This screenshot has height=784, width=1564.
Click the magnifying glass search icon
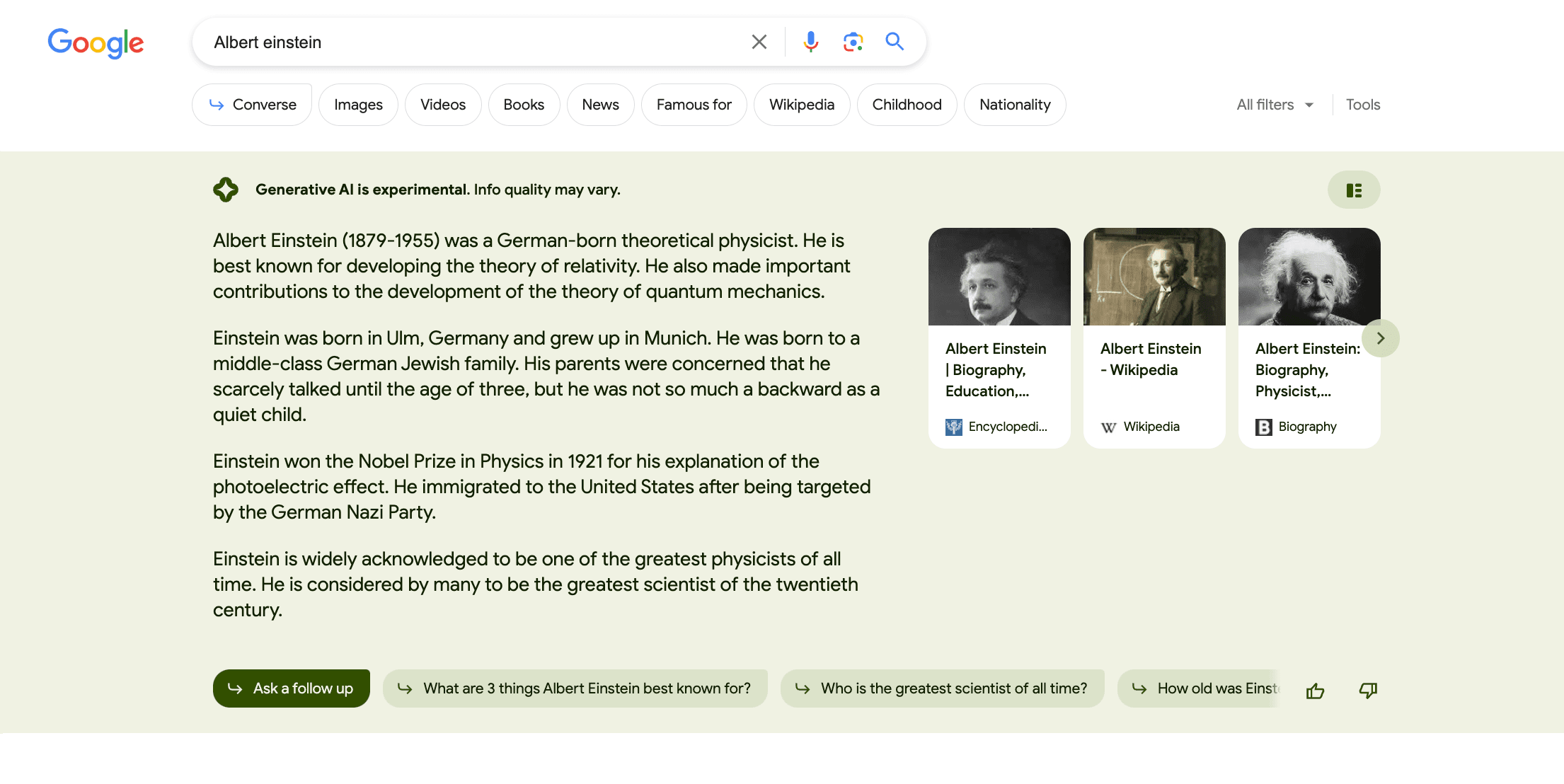[x=895, y=42]
